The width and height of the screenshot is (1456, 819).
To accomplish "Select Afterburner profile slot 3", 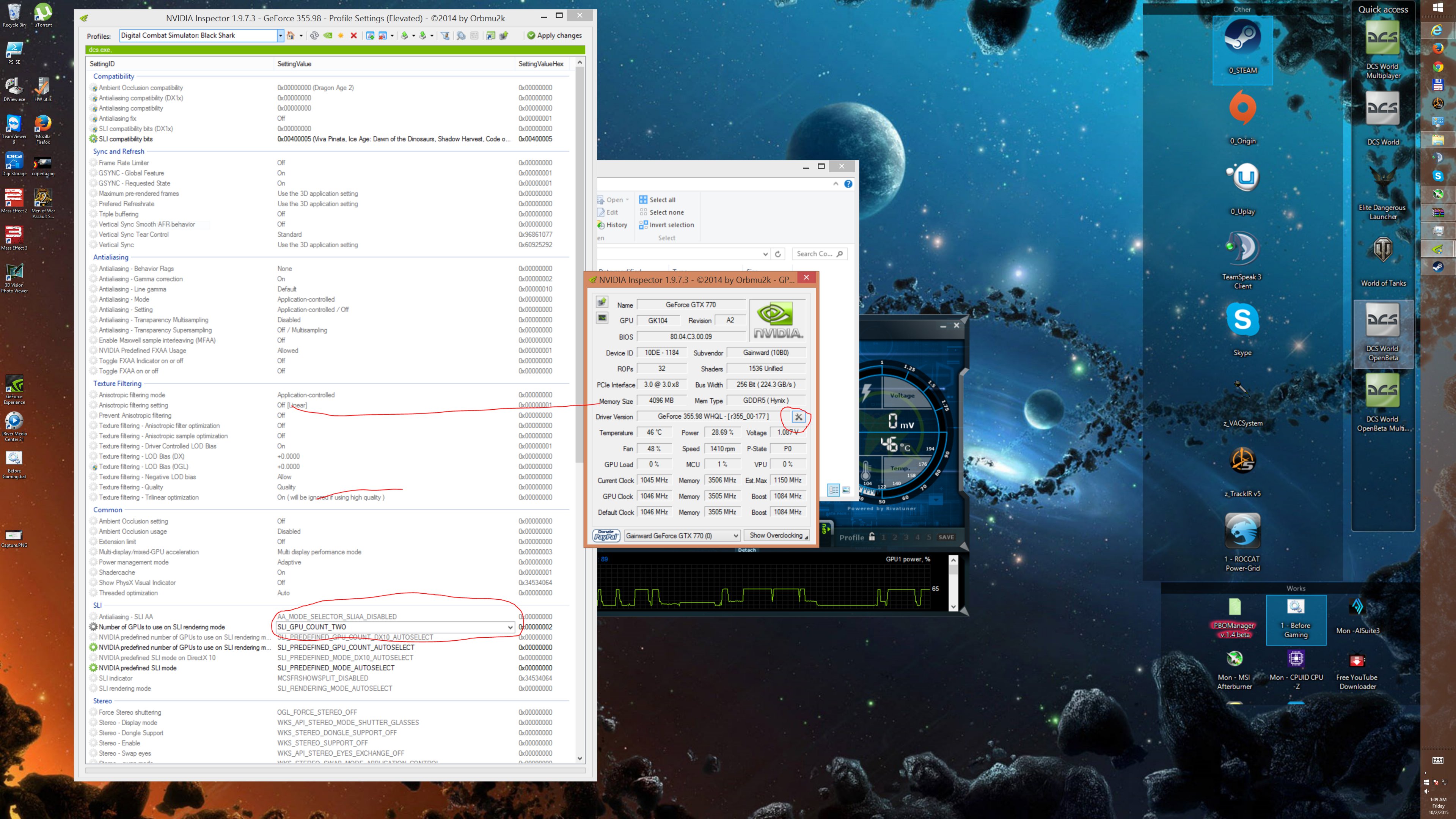I will tap(906, 537).
